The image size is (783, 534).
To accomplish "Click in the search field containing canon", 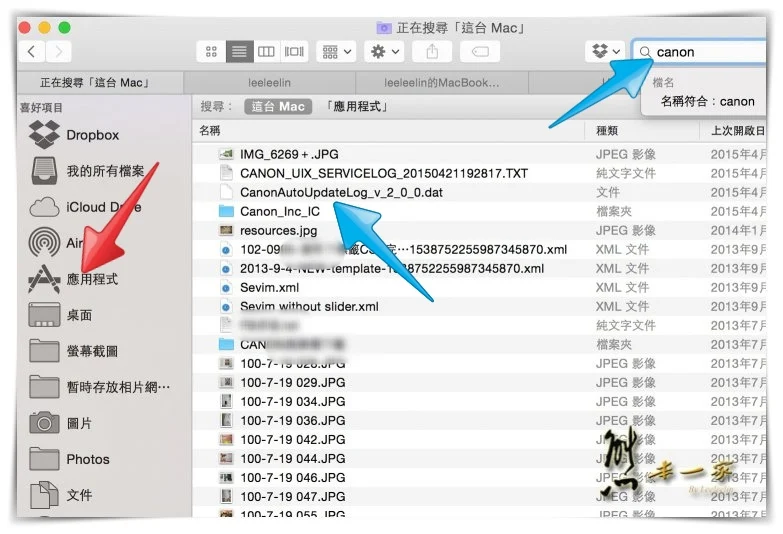I will click(699, 52).
